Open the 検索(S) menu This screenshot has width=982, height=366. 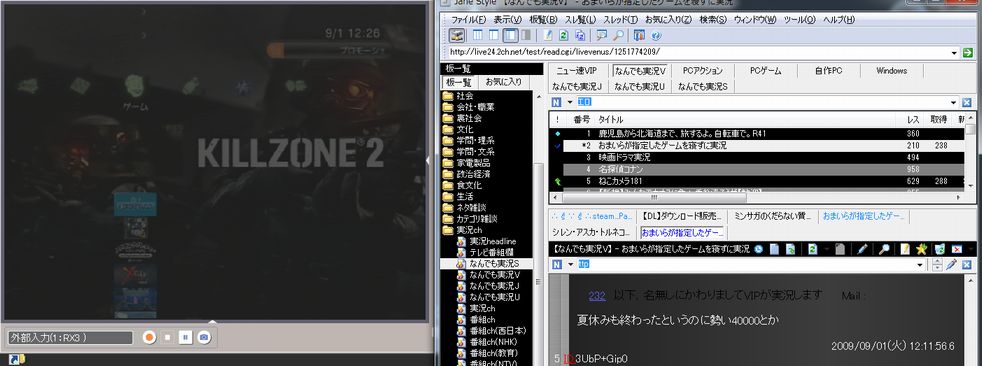click(713, 20)
